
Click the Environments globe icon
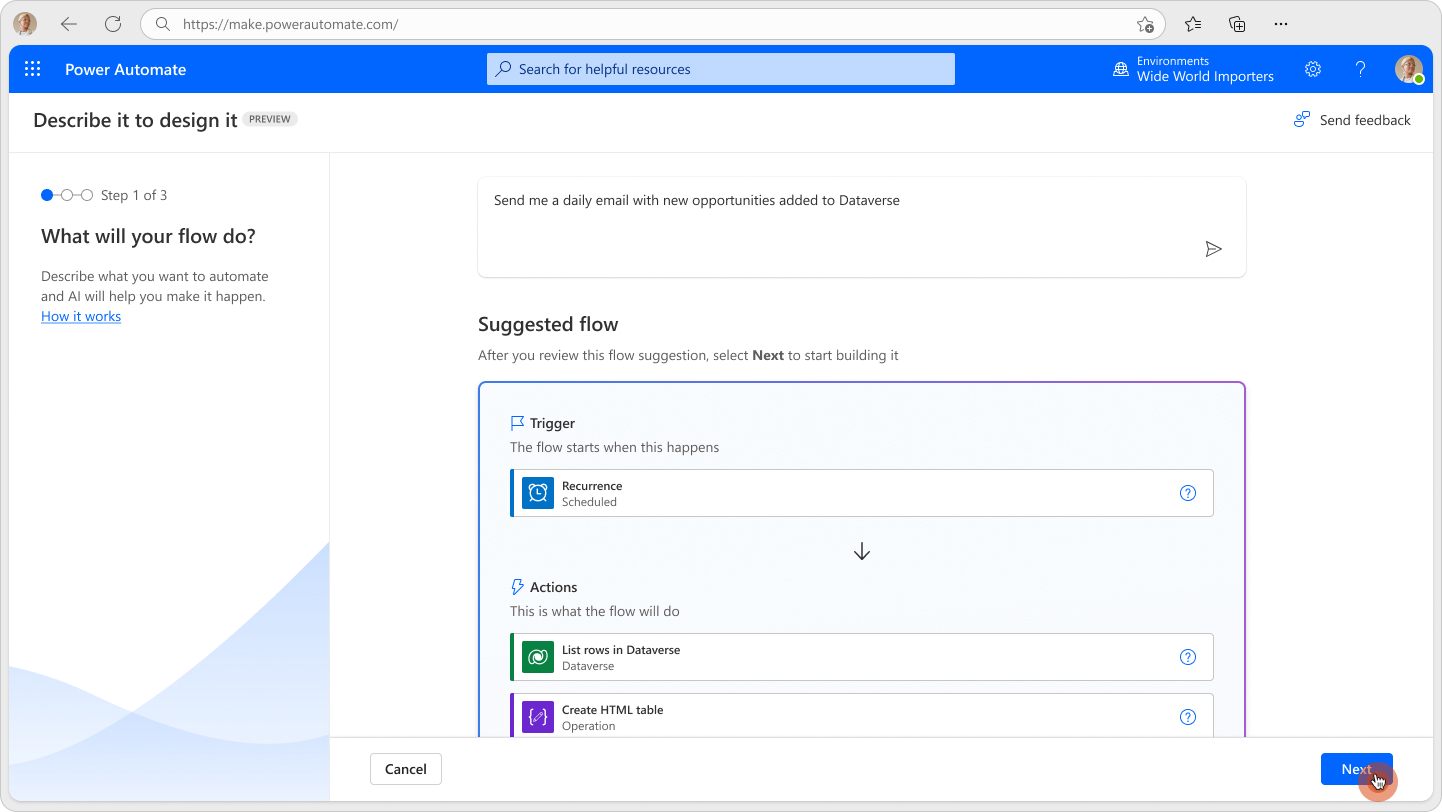click(1121, 69)
